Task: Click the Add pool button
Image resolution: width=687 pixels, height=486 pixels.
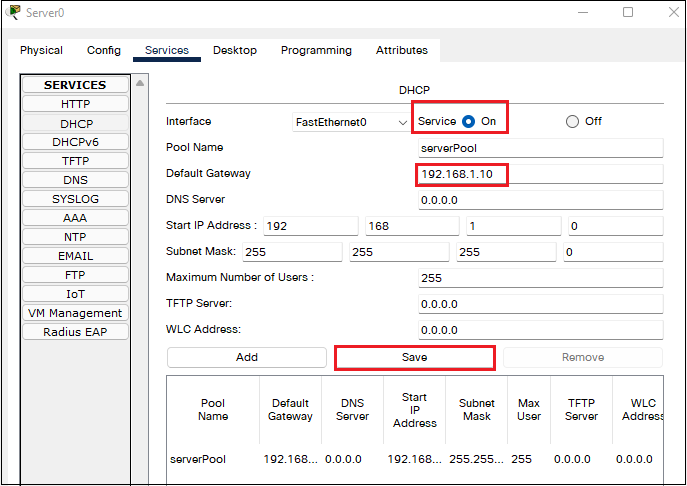Action: 247,357
